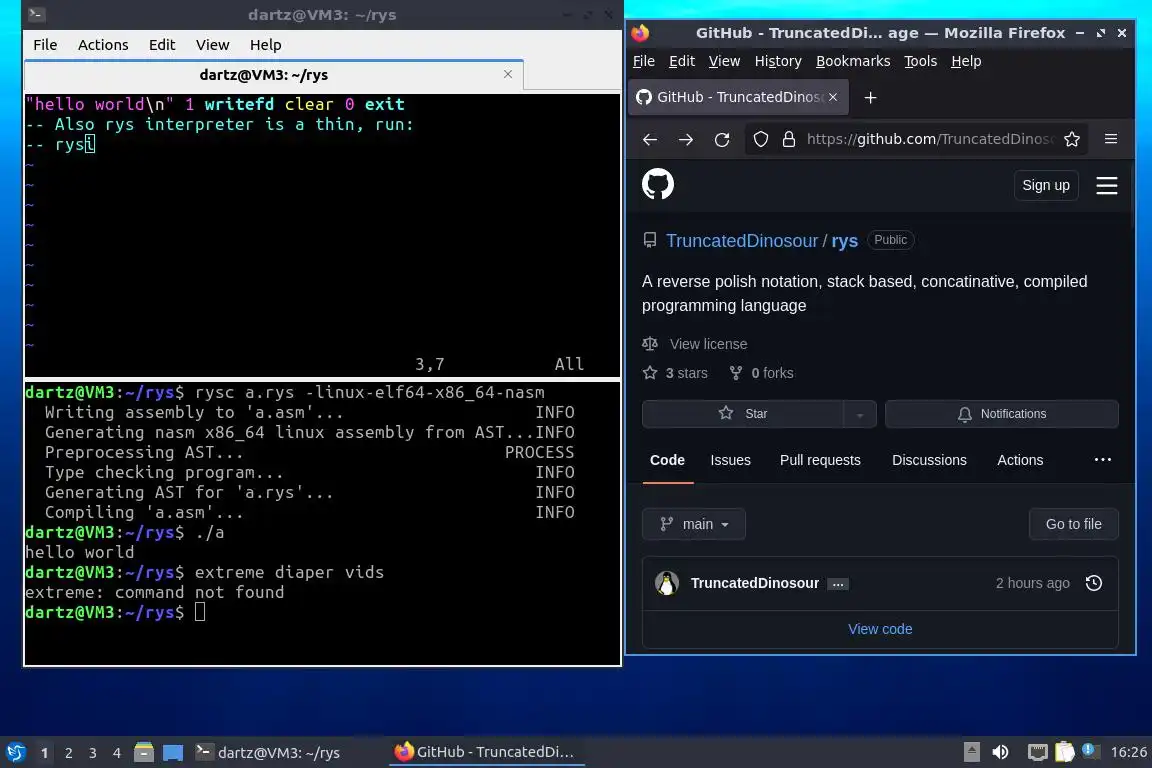The height and width of the screenshot is (768, 1152).
Task: Open Firefox History menu
Action: [778, 61]
